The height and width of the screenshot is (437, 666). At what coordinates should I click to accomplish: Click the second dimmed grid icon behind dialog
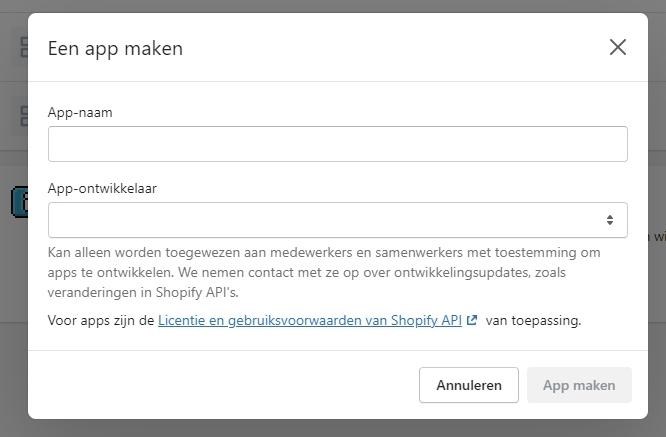(x=22, y=116)
